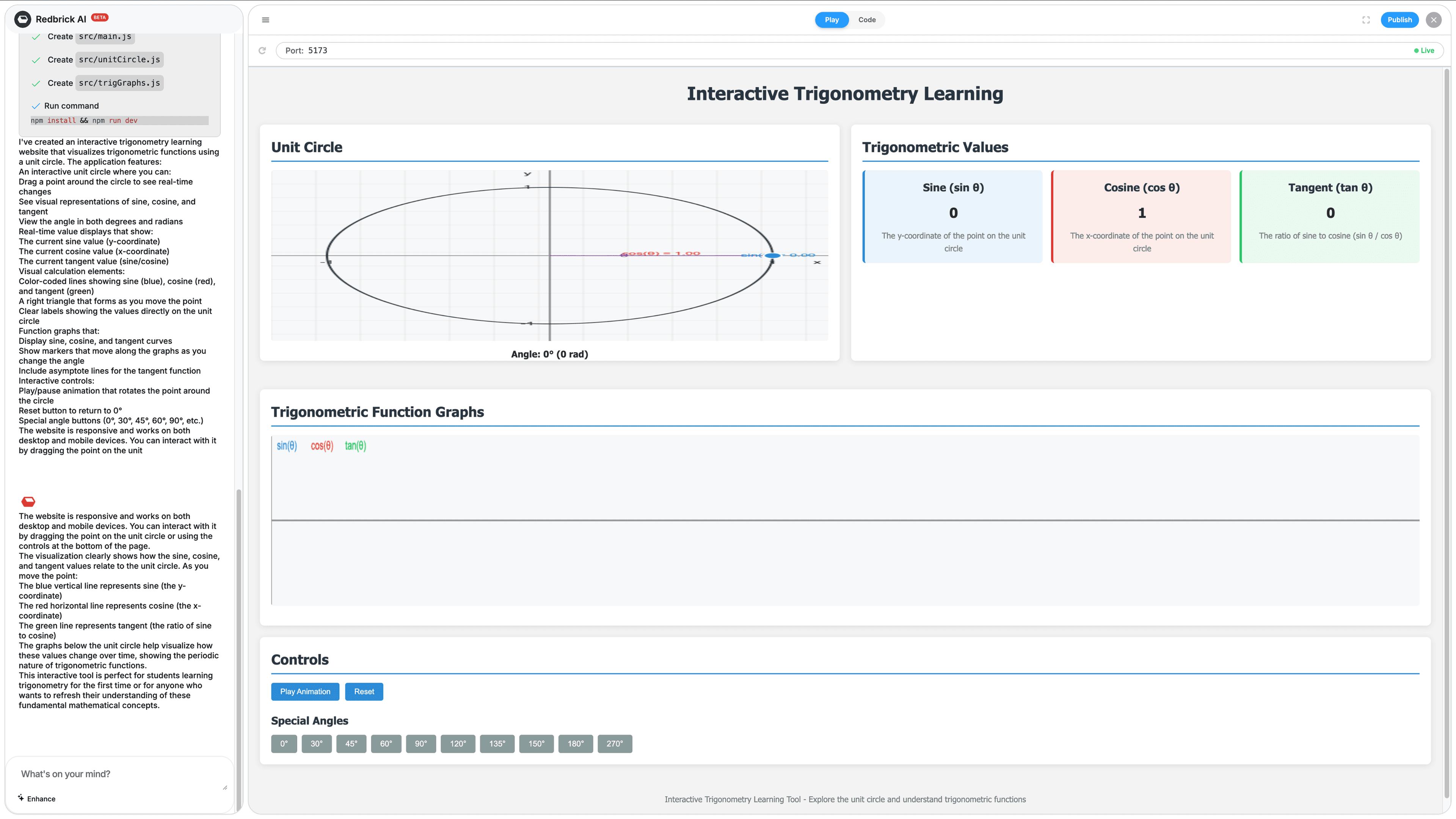The width and height of the screenshot is (1456, 819).
Task: Click the hamburger menu icon
Action: 266,20
